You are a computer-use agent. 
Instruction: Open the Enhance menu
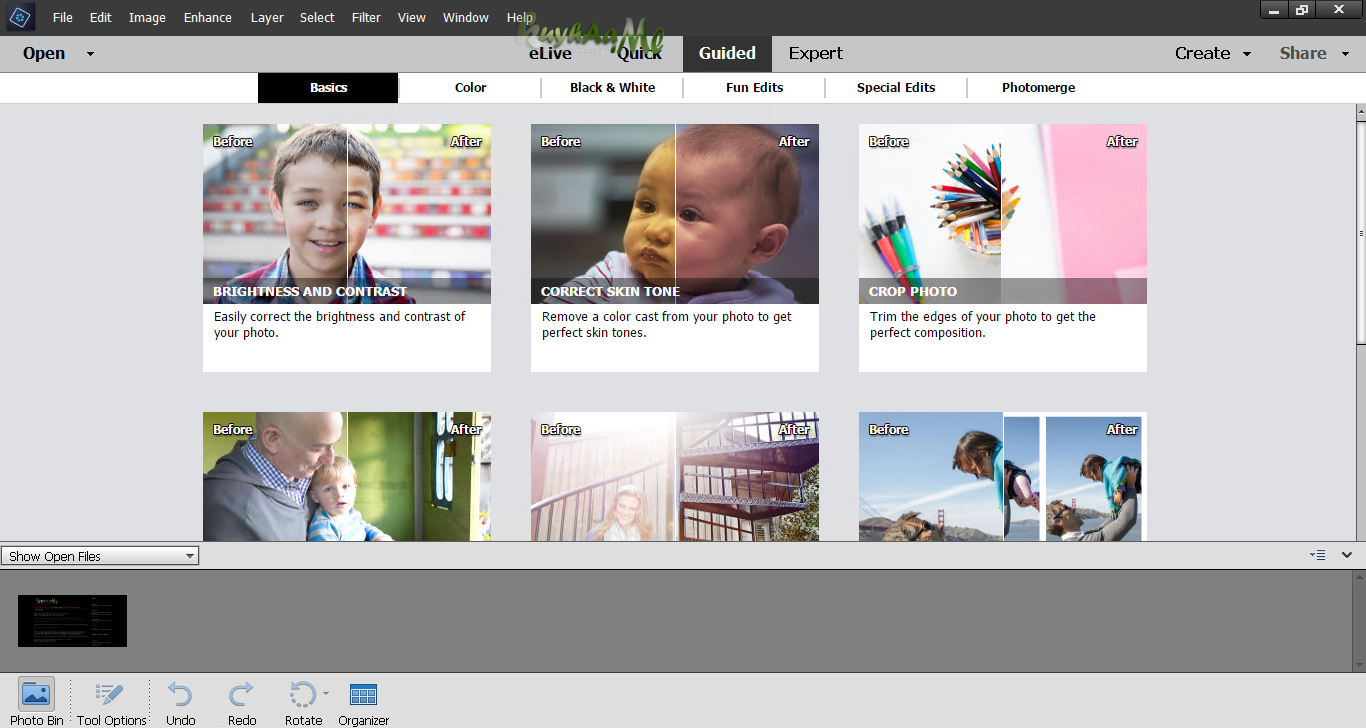(x=208, y=17)
